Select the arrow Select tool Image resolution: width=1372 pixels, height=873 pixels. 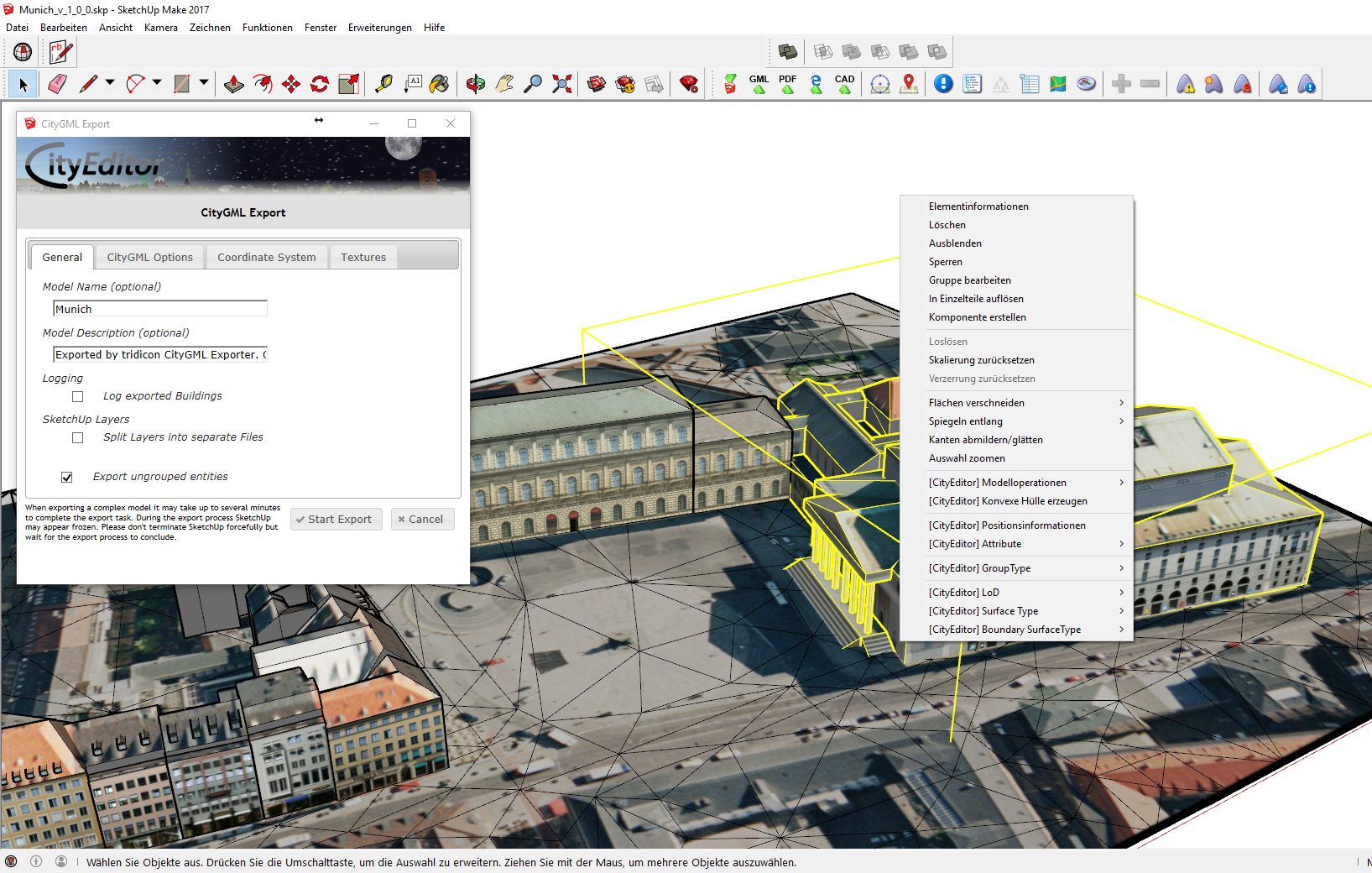point(23,84)
